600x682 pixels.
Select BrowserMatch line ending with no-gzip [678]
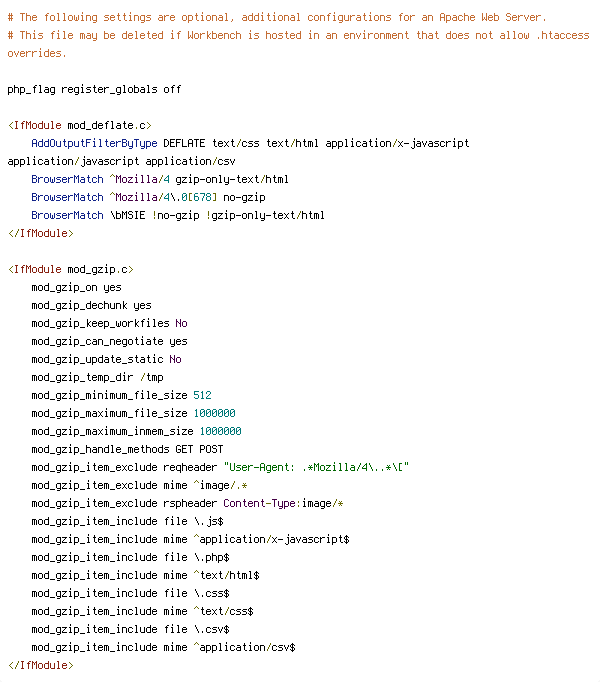coord(148,197)
